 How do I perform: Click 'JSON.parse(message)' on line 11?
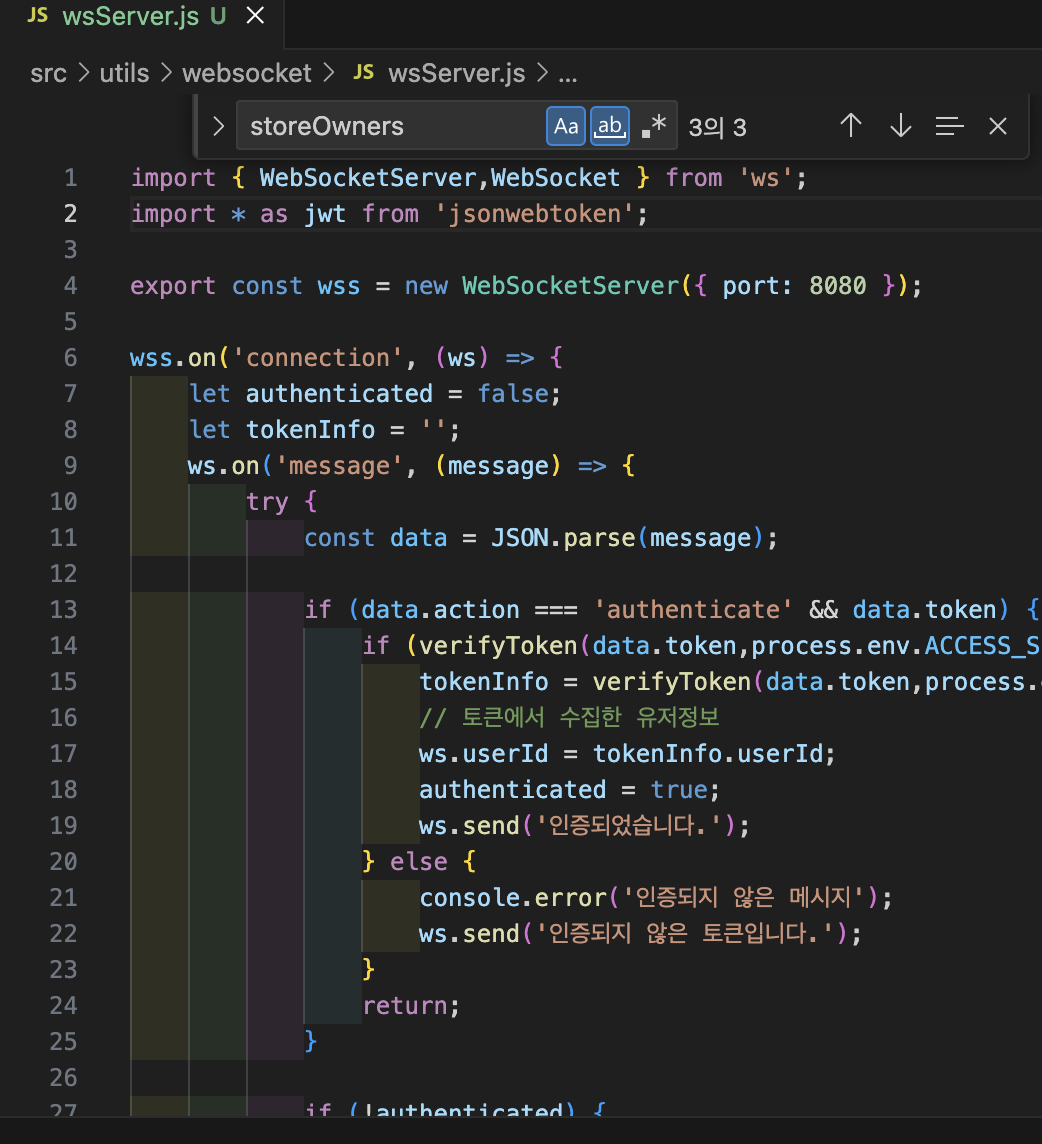point(628,538)
